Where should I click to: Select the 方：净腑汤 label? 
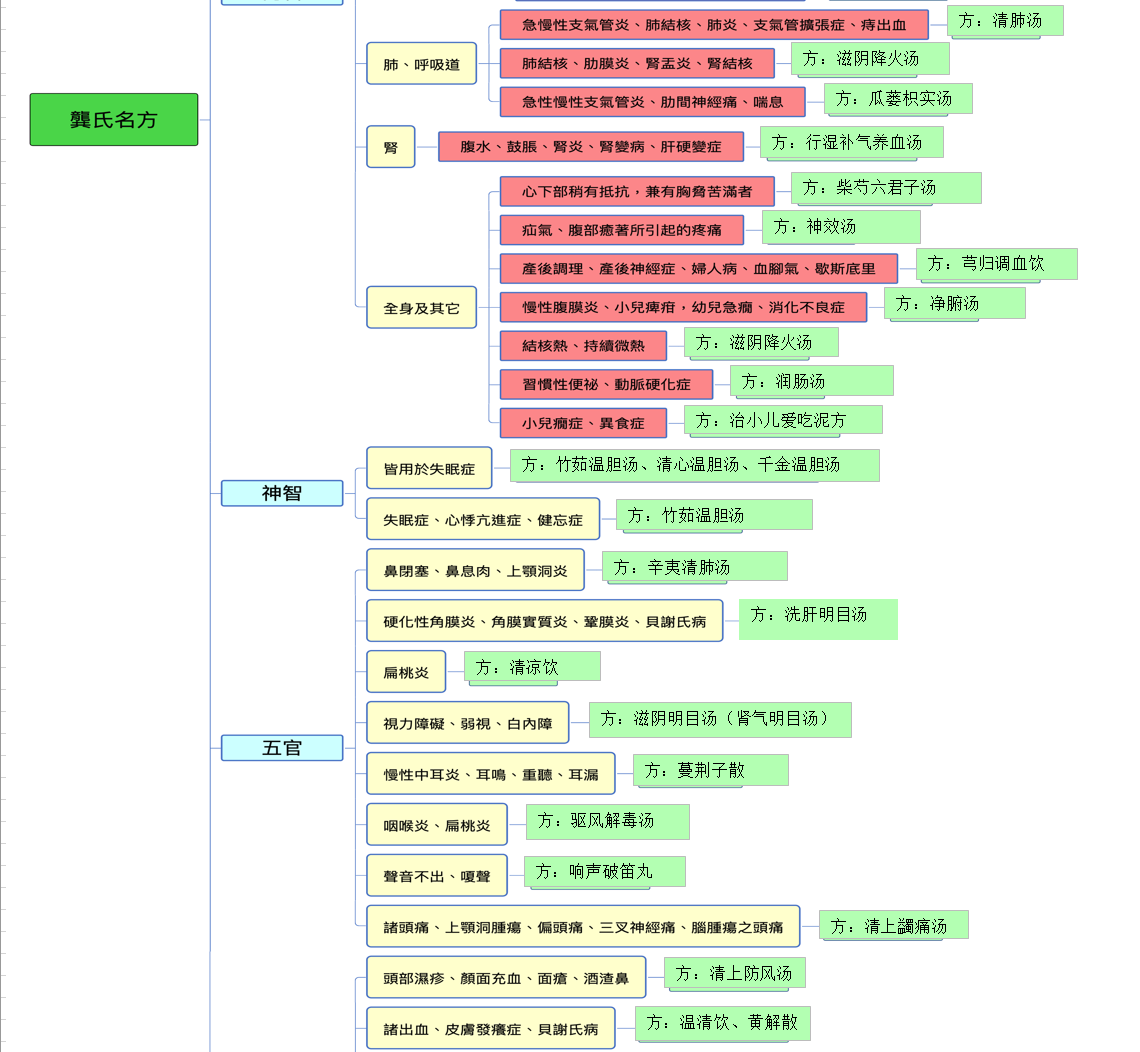click(955, 303)
